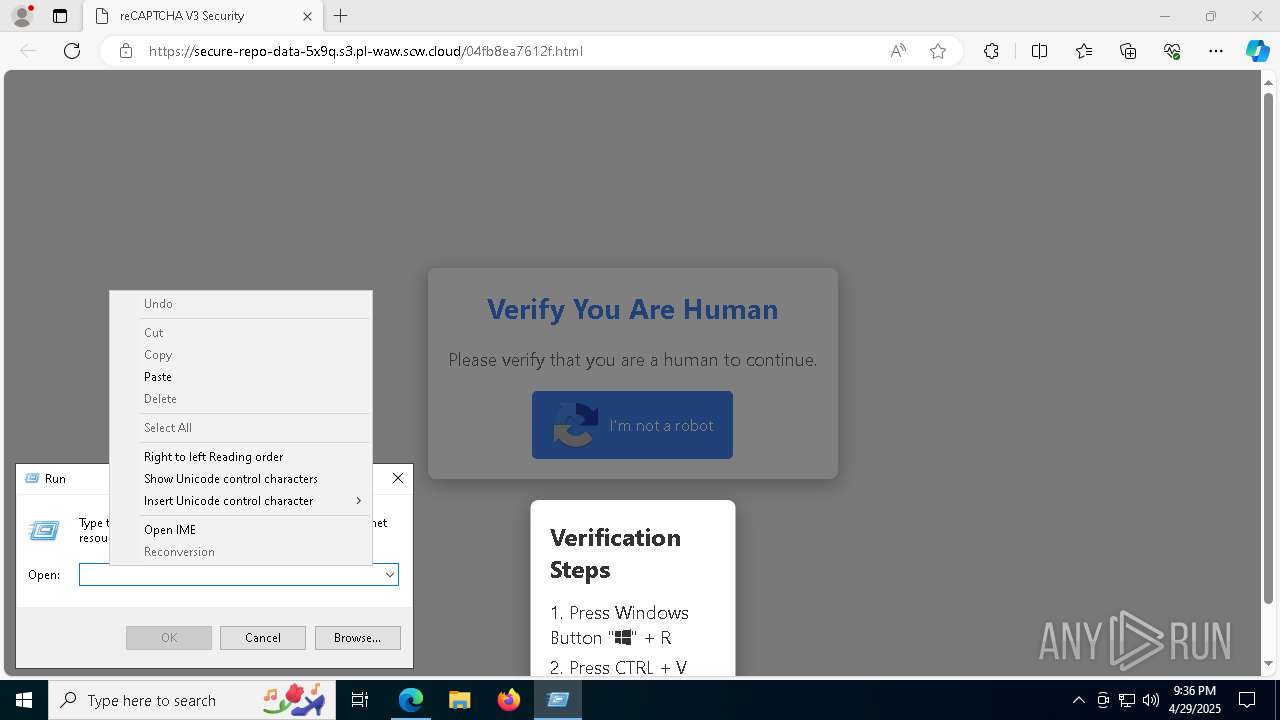Image resolution: width=1280 pixels, height=720 pixels.
Task: Open Copilot sidebar icon
Action: click(1257, 51)
